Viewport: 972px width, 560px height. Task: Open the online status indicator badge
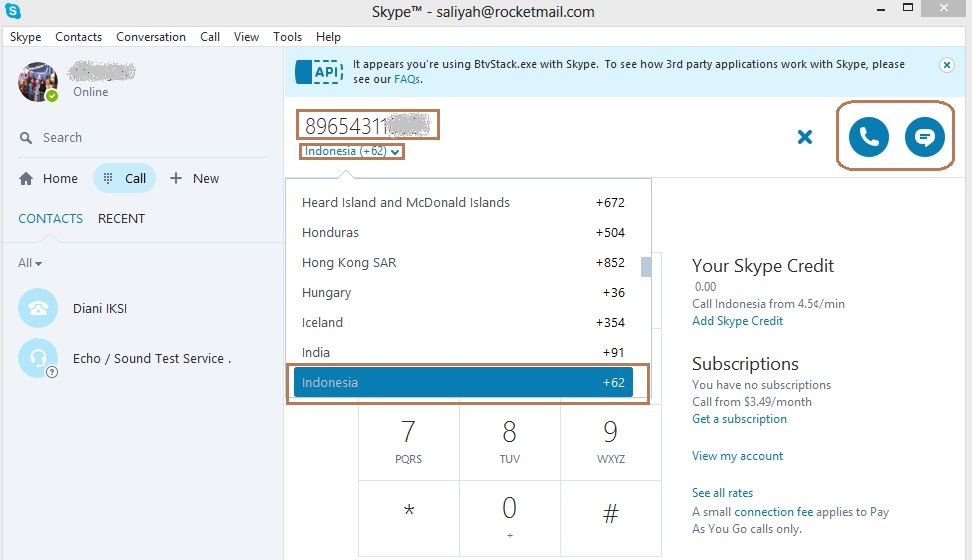click(x=52, y=96)
